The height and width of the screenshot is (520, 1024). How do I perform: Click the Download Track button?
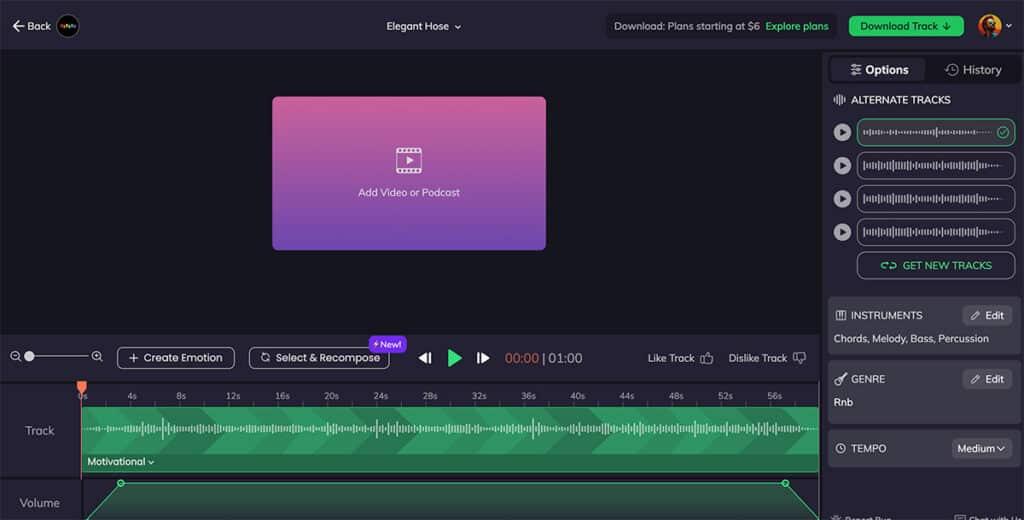coord(906,26)
